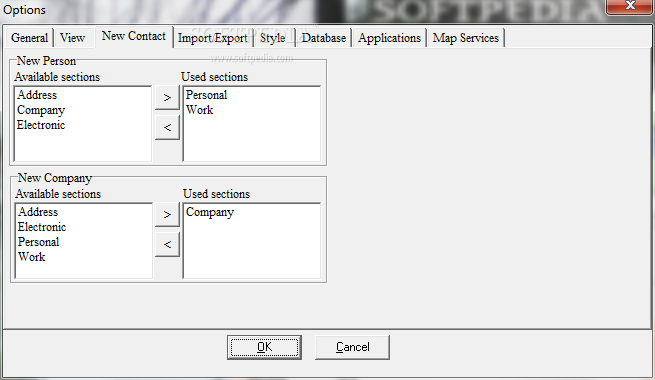Dismiss dialog with Cancel button
The height and width of the screenshot is (380, 655).
353,347
